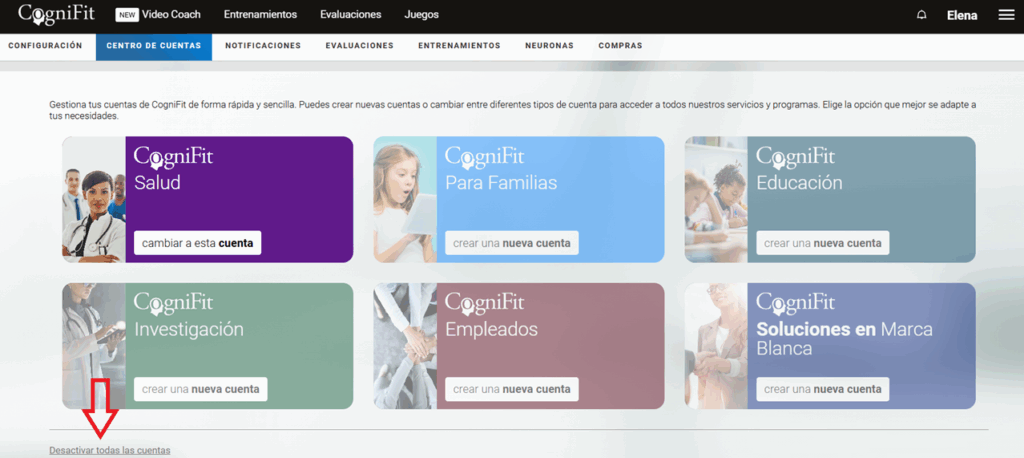Create a new Empleados account
The image size is (1024, 458).
511,389
